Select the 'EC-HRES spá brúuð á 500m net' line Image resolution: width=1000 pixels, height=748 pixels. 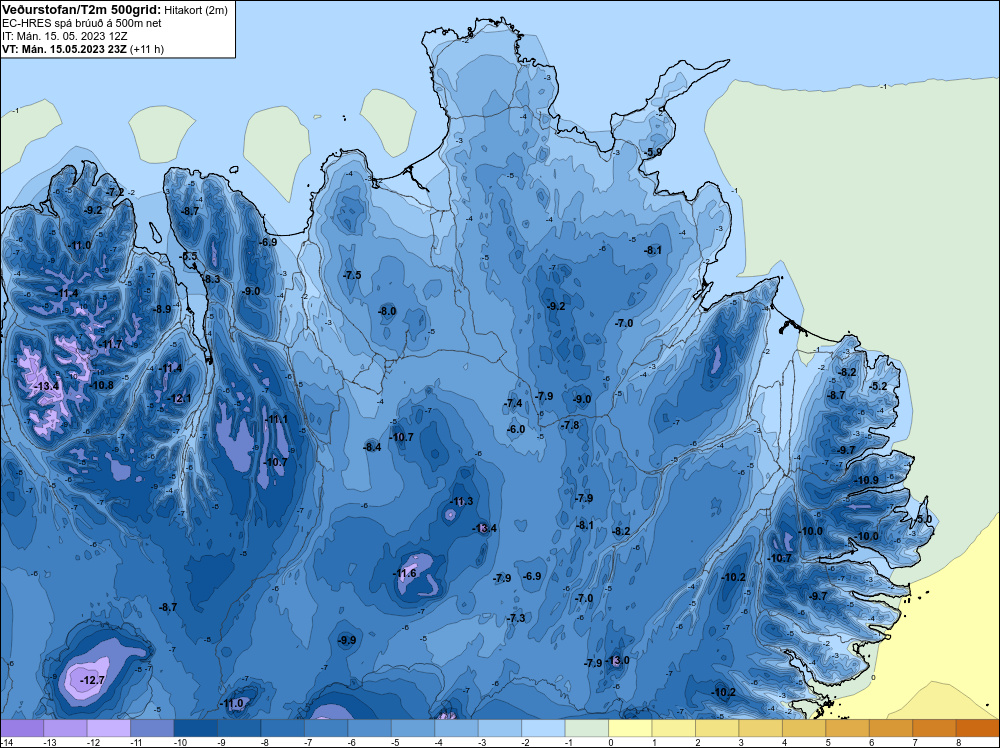(82, 23)
